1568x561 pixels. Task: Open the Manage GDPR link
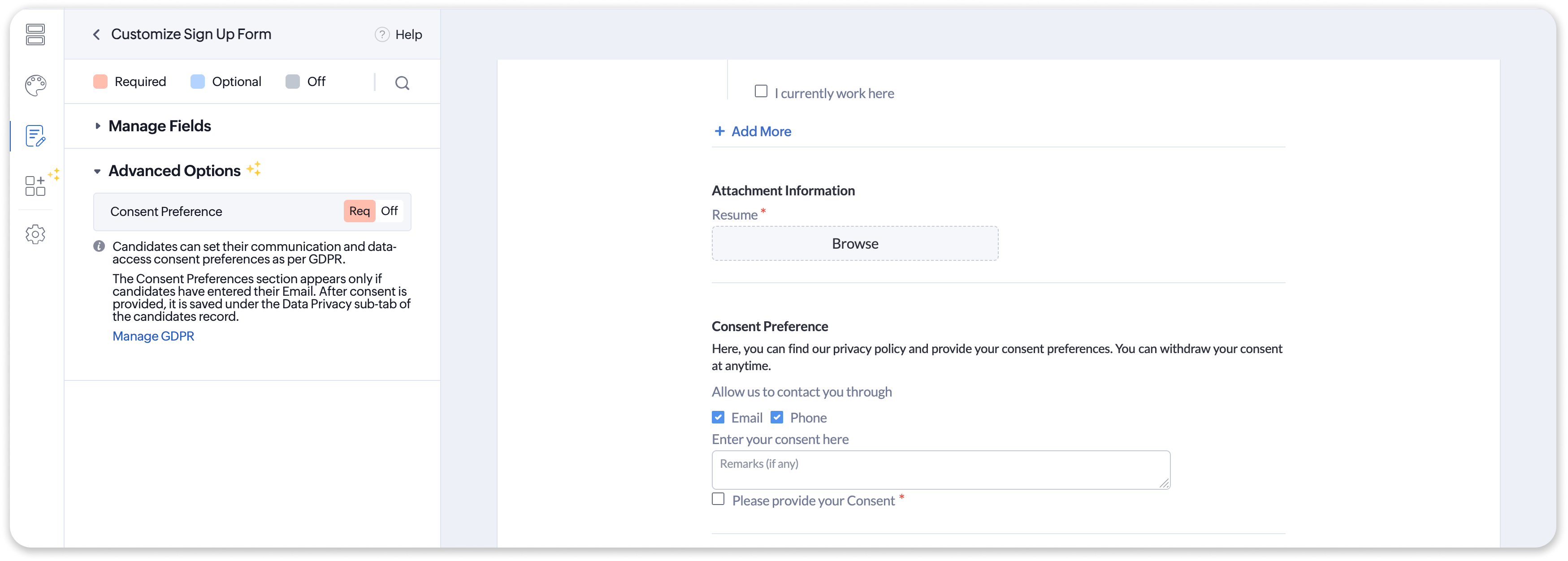153,337
